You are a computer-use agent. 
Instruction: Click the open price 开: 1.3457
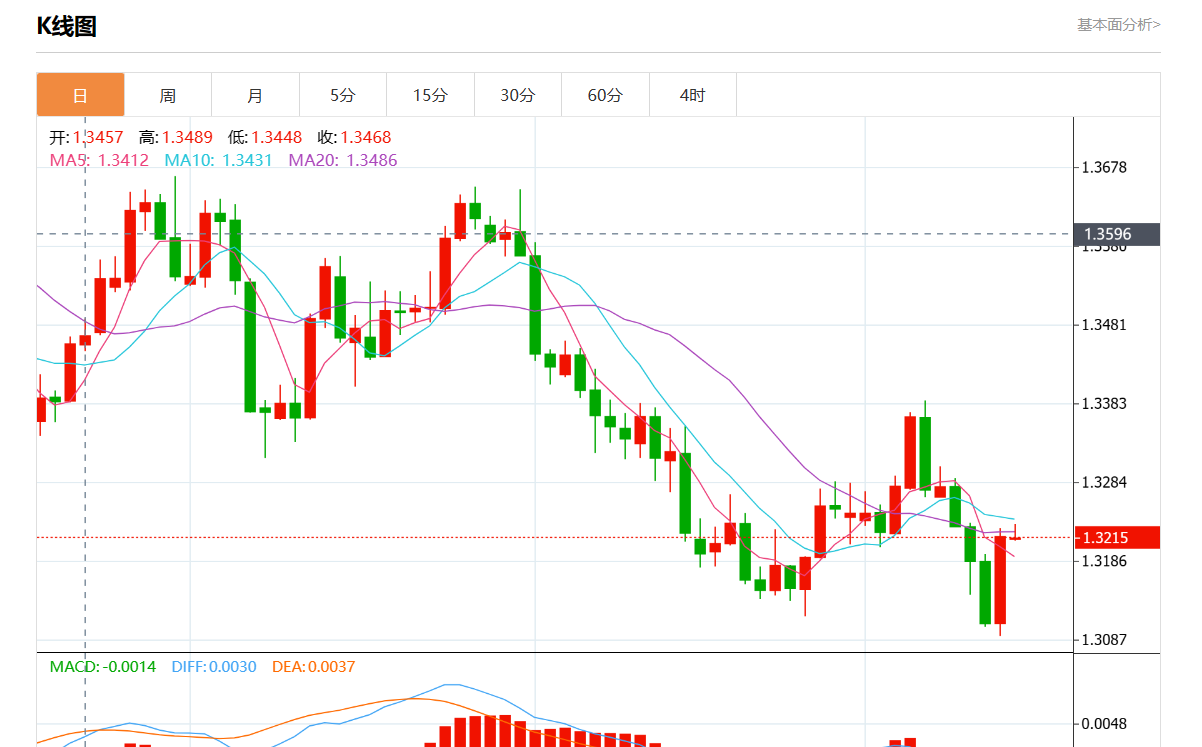[x=86, y=138]
